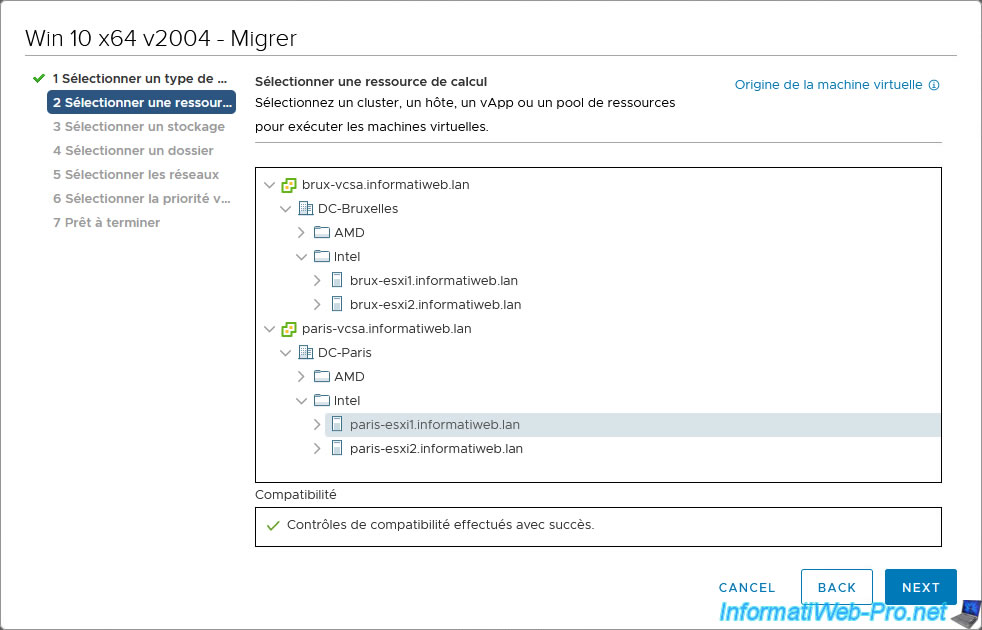Open step 2 Sélectionner une ressource
The height and width of the screenshot is (630, 982).
pyautogui.click(x=142, y=102)
